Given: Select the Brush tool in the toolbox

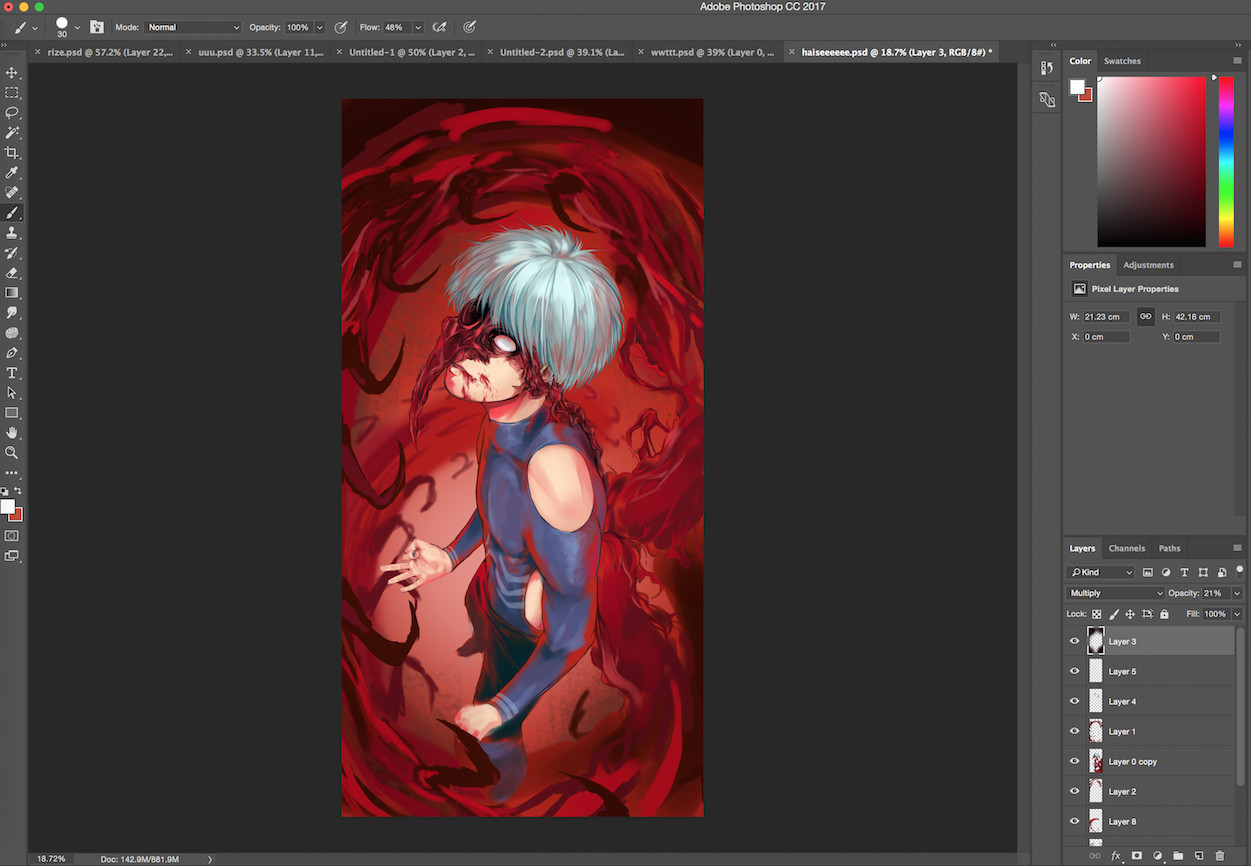Looking at the screenshot, I should click(x=12, y=213).
